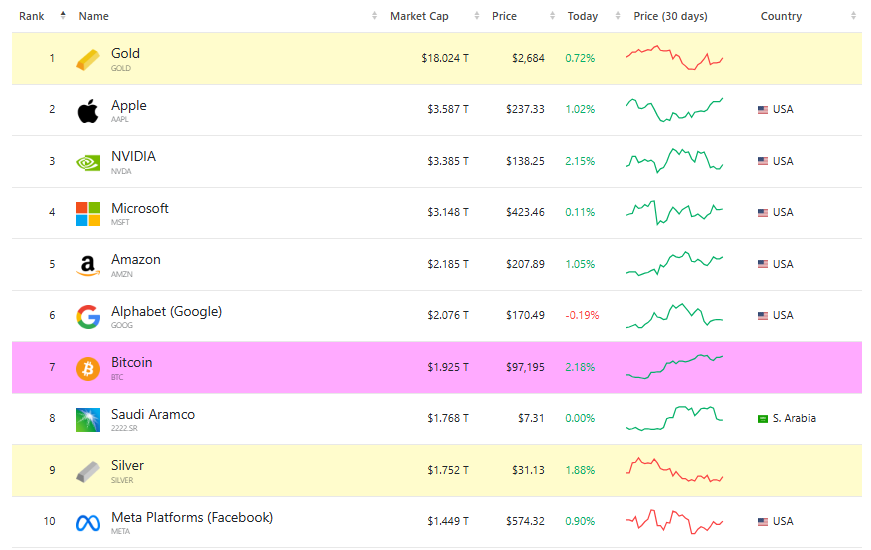Click the Amazon logo icon
This screenshot has width=871, height=550.
coord(88,266)
